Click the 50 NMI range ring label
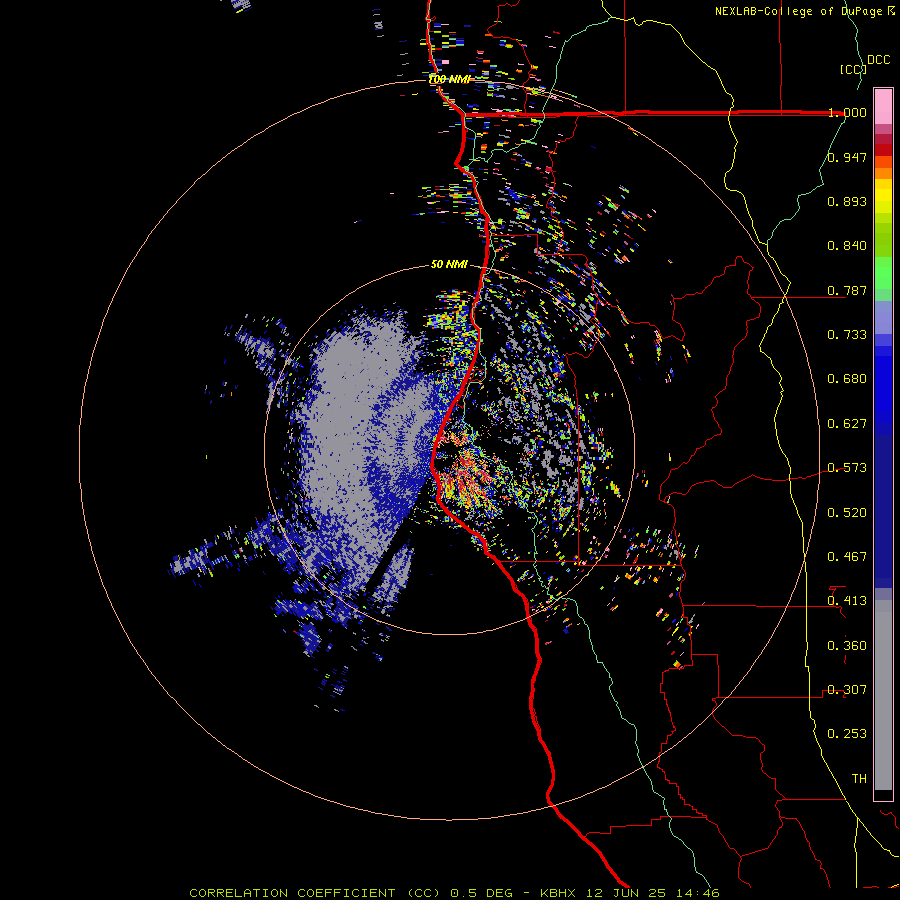 [449, 265]
